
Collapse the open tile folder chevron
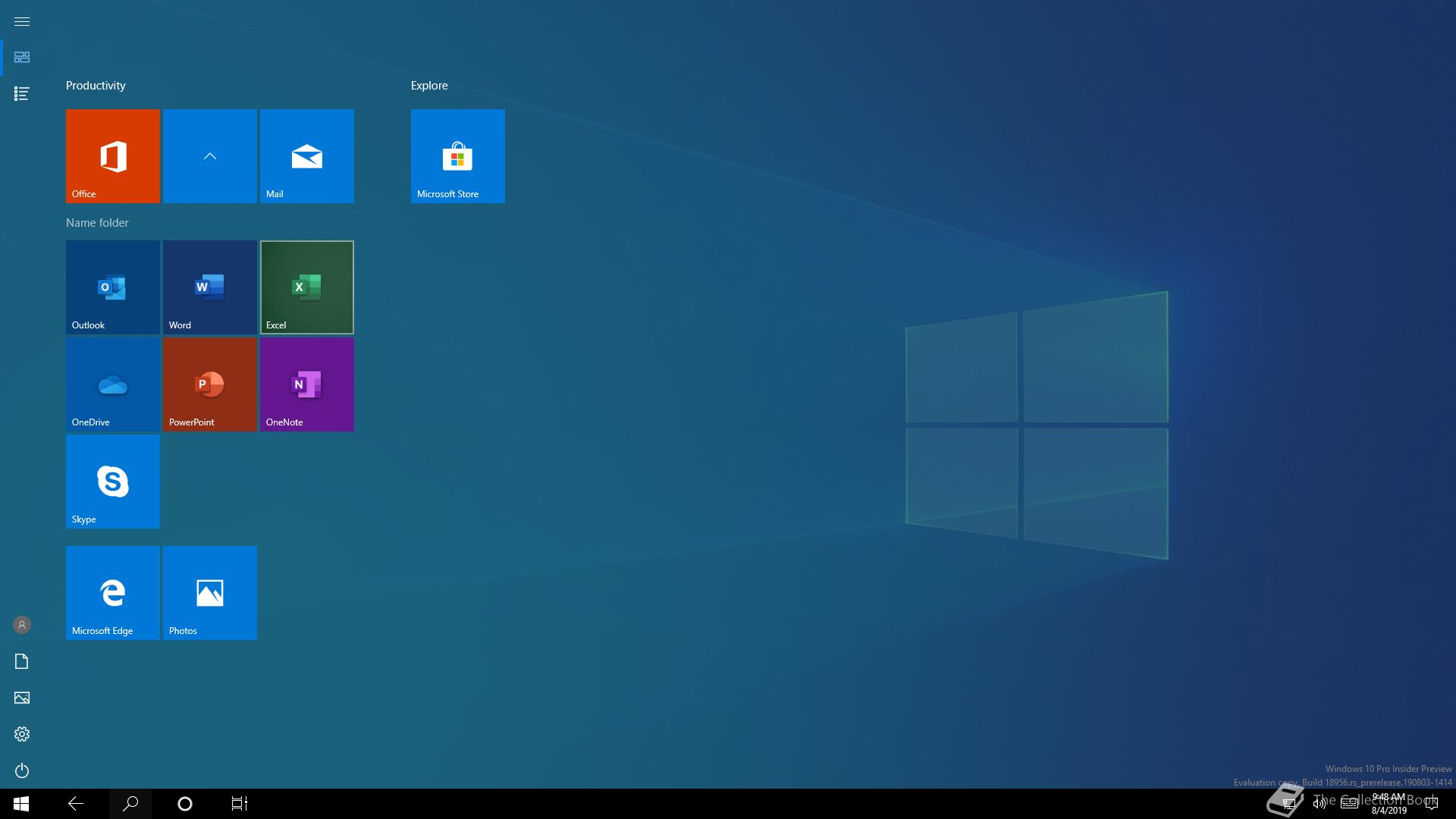click(209, 155)
